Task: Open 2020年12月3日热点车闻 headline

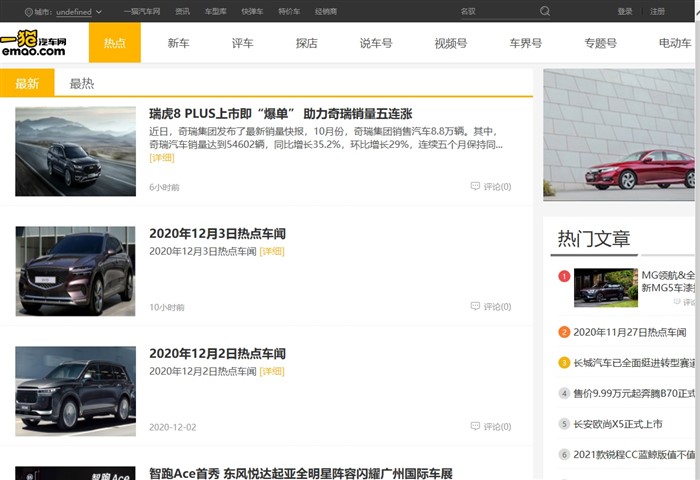Action: (217, 233)
